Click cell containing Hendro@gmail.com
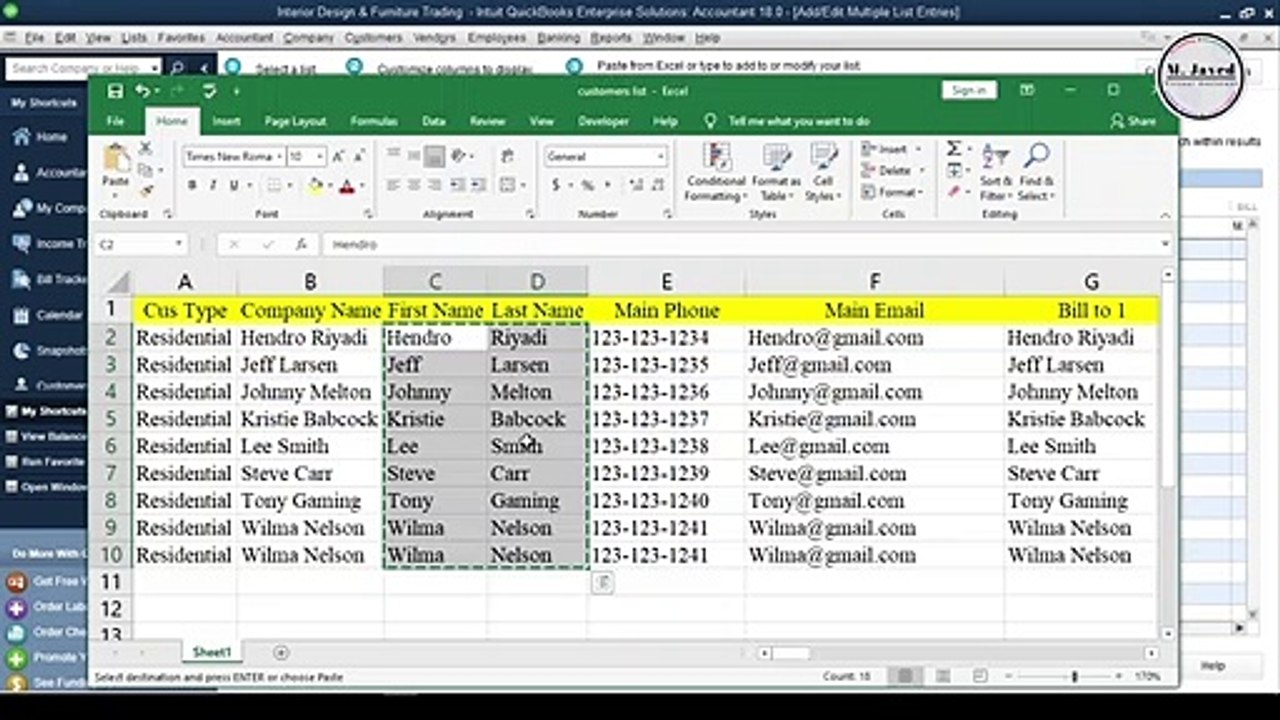The width and height of the screenshot is (1280, 720). coord(874,338)
